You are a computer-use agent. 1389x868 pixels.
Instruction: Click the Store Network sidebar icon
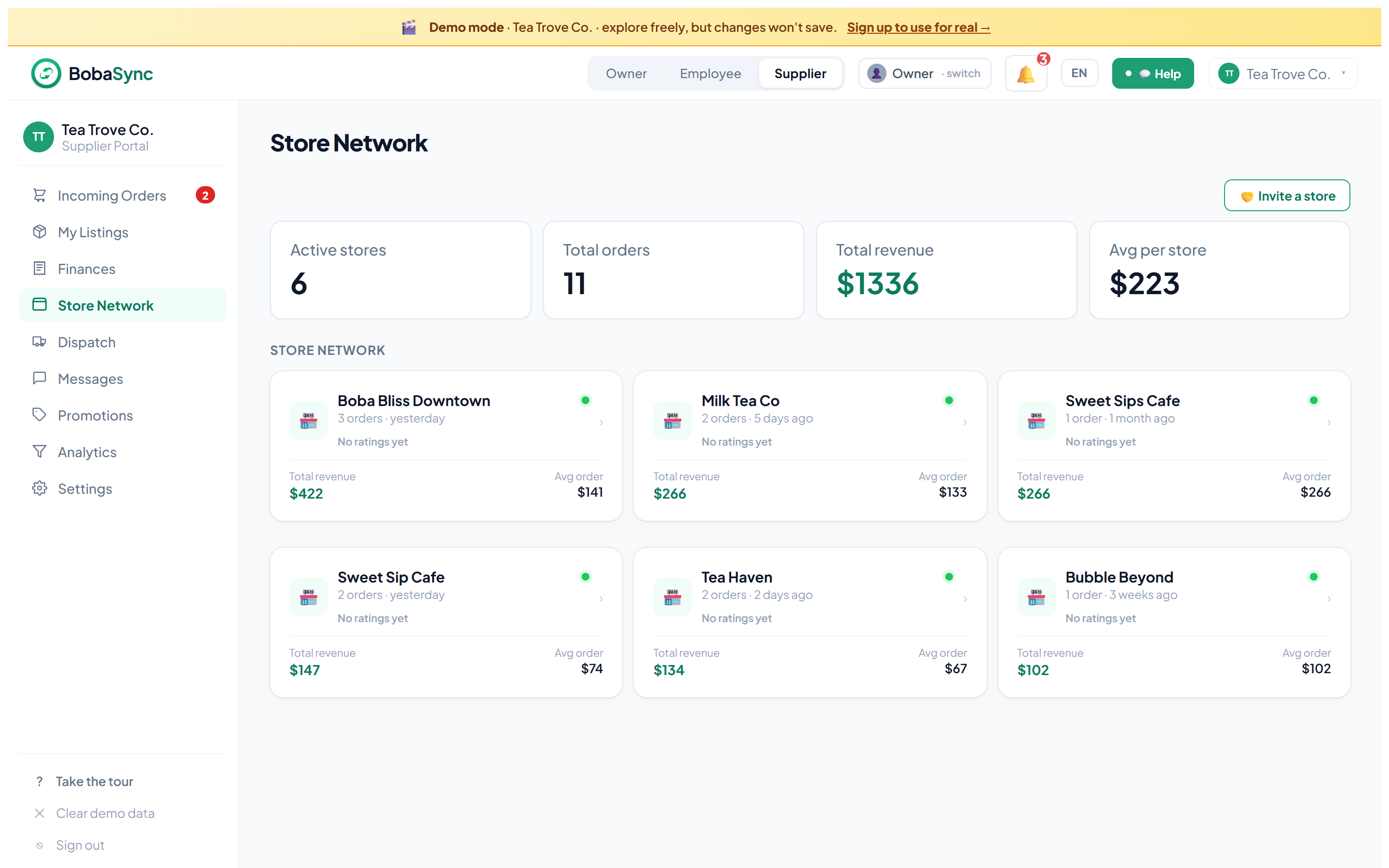point(40,305)
